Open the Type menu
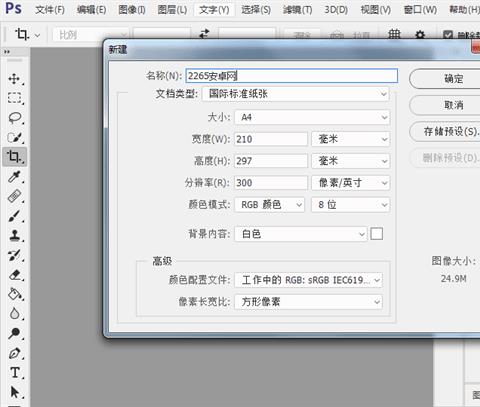The height and width of the screenshot is (407, 480). 214,10
